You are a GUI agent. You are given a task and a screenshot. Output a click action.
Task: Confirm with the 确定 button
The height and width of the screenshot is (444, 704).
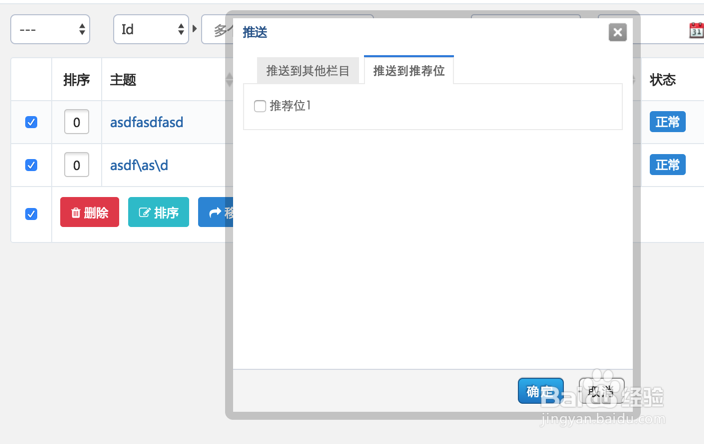pos(541,391)
